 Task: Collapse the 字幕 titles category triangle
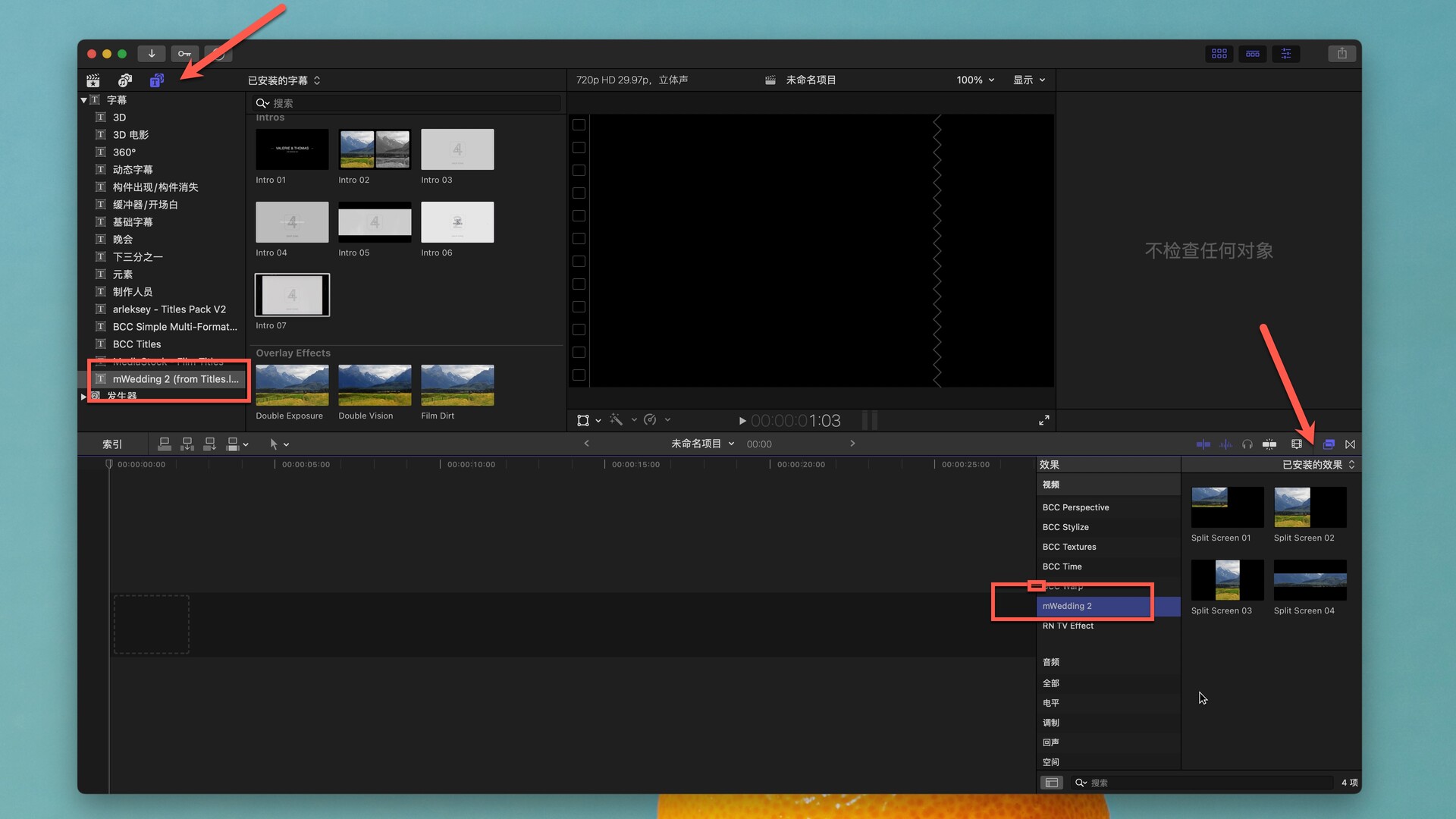(x=83, y=100)
